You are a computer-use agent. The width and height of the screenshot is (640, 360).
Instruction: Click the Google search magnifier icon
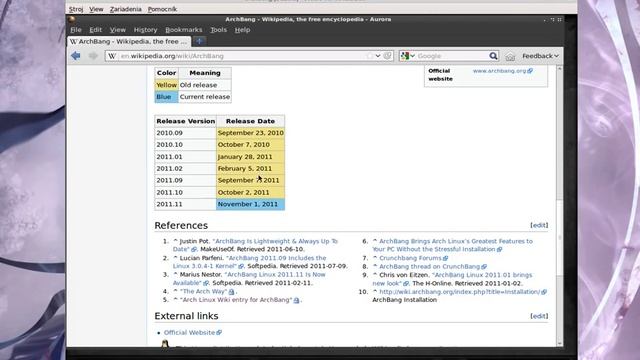493,56
